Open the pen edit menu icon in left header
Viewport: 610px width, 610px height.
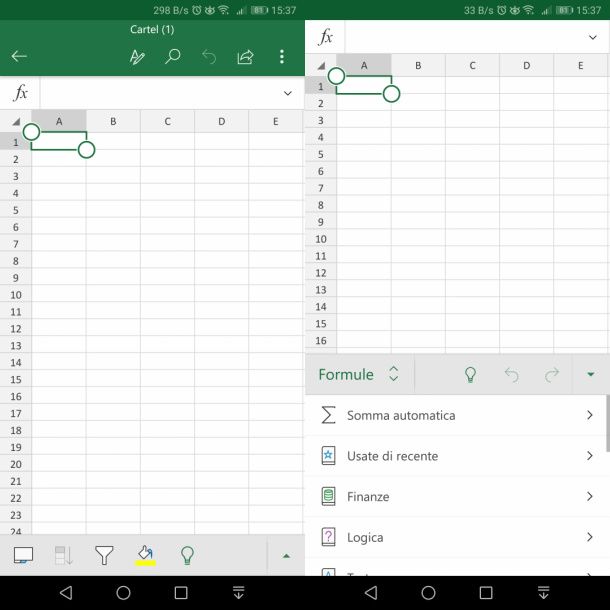[x=137, y=57]
